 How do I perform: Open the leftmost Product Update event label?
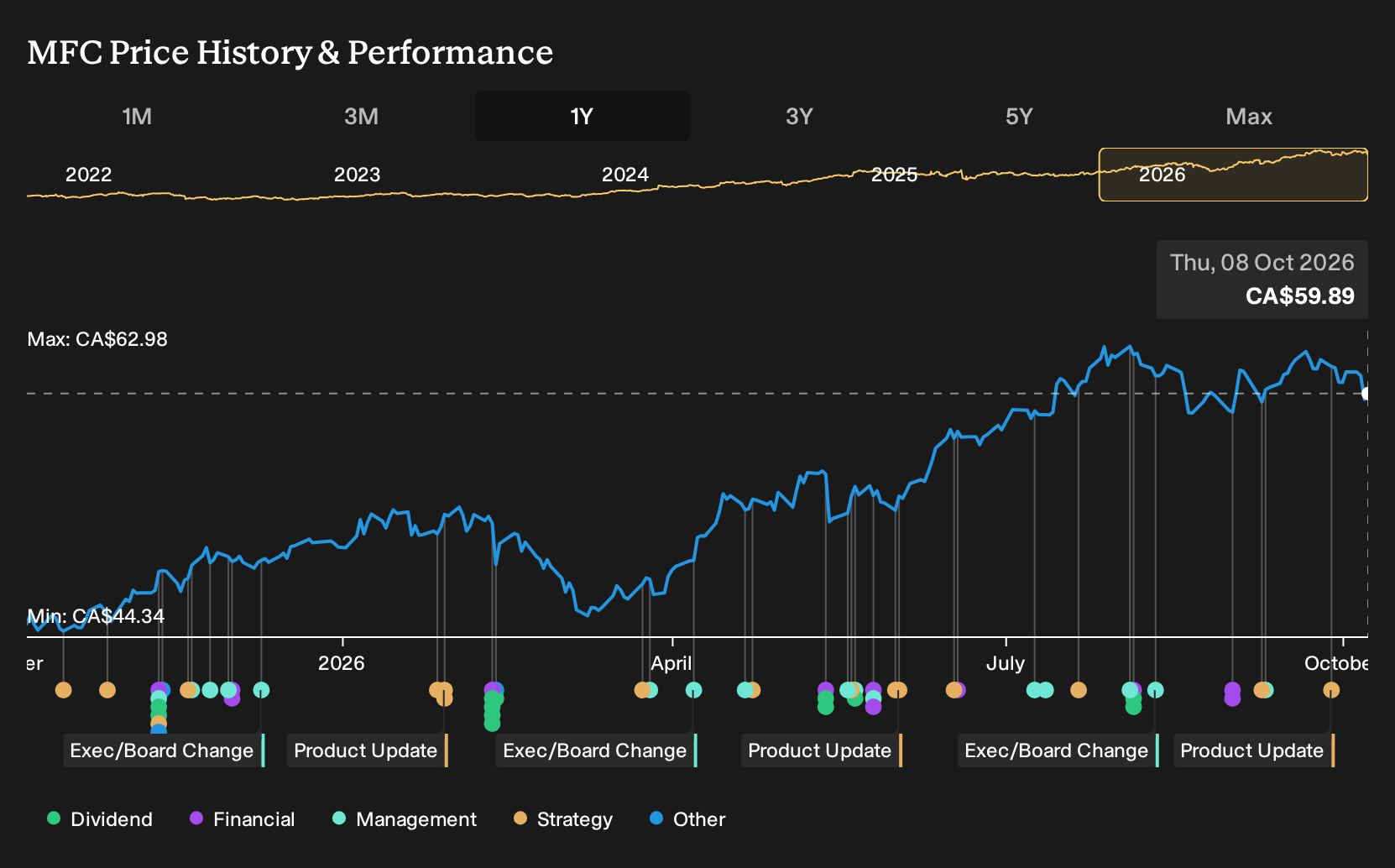pyautogui.click(x=368, y=750)
